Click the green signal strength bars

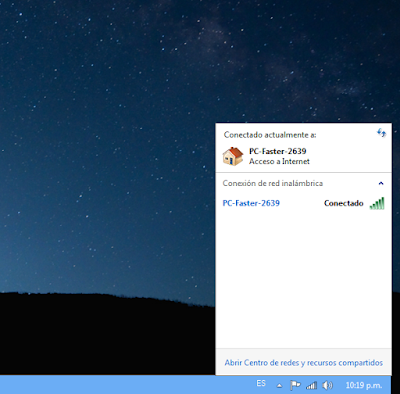pyautogui.click(x=377, y=203)
